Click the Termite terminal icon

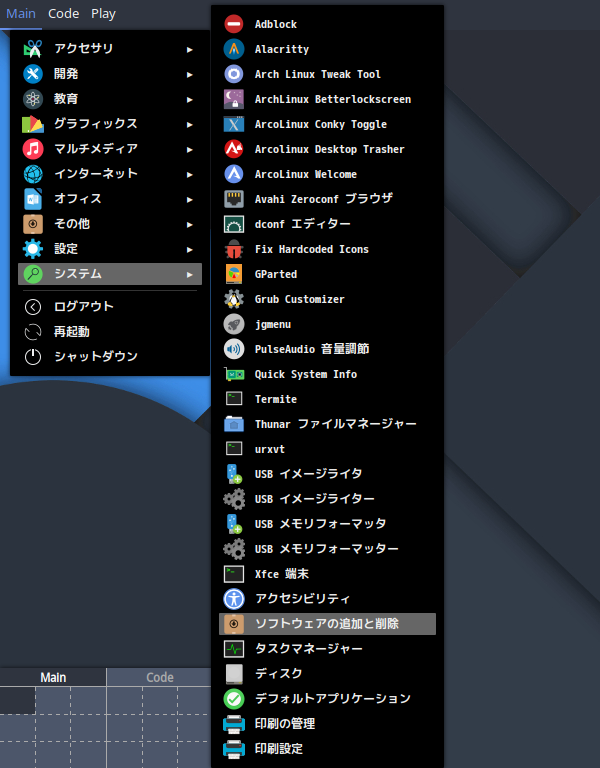coord(234,399)
